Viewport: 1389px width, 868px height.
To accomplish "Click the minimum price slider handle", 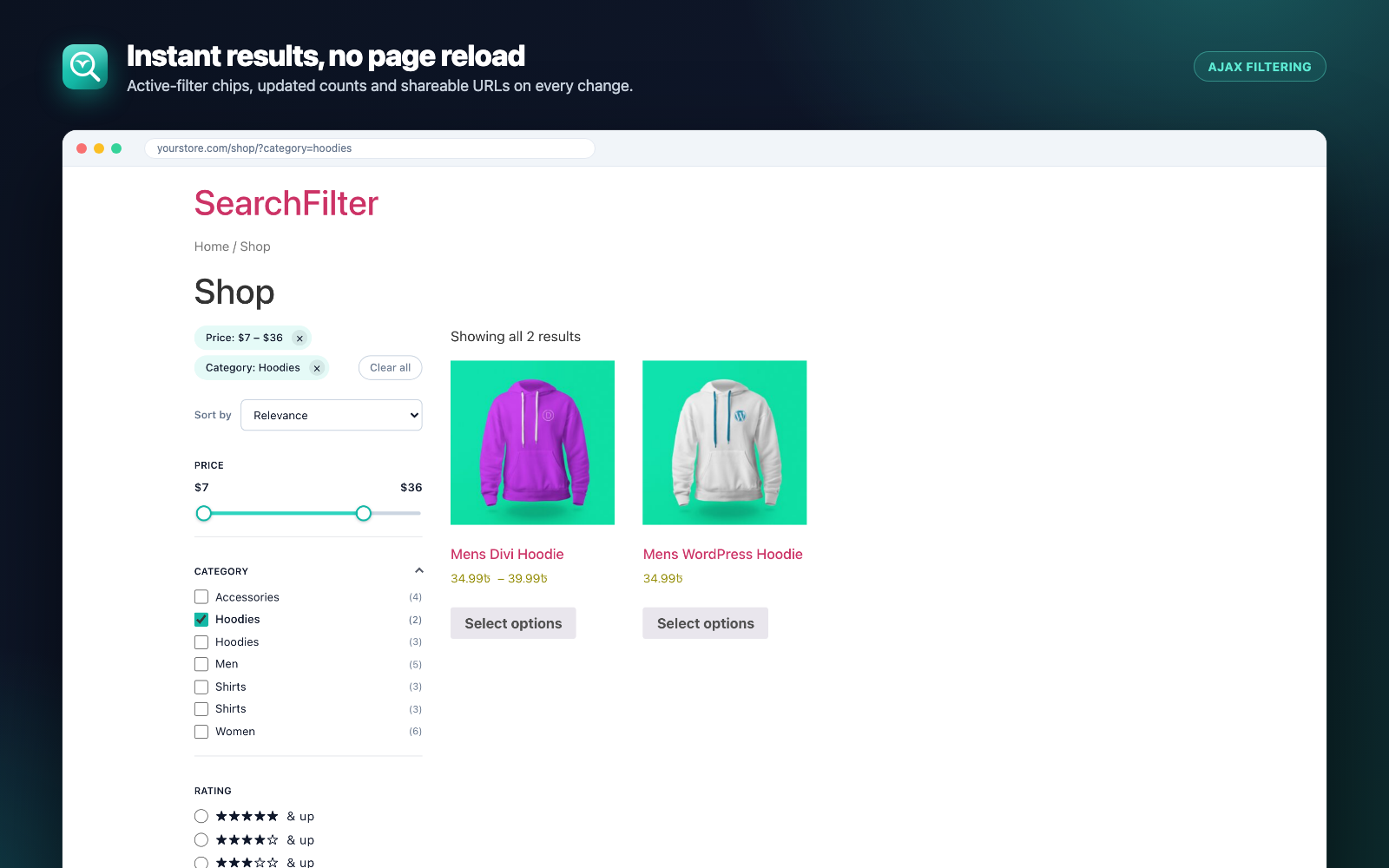I will (x=204, y=513).
